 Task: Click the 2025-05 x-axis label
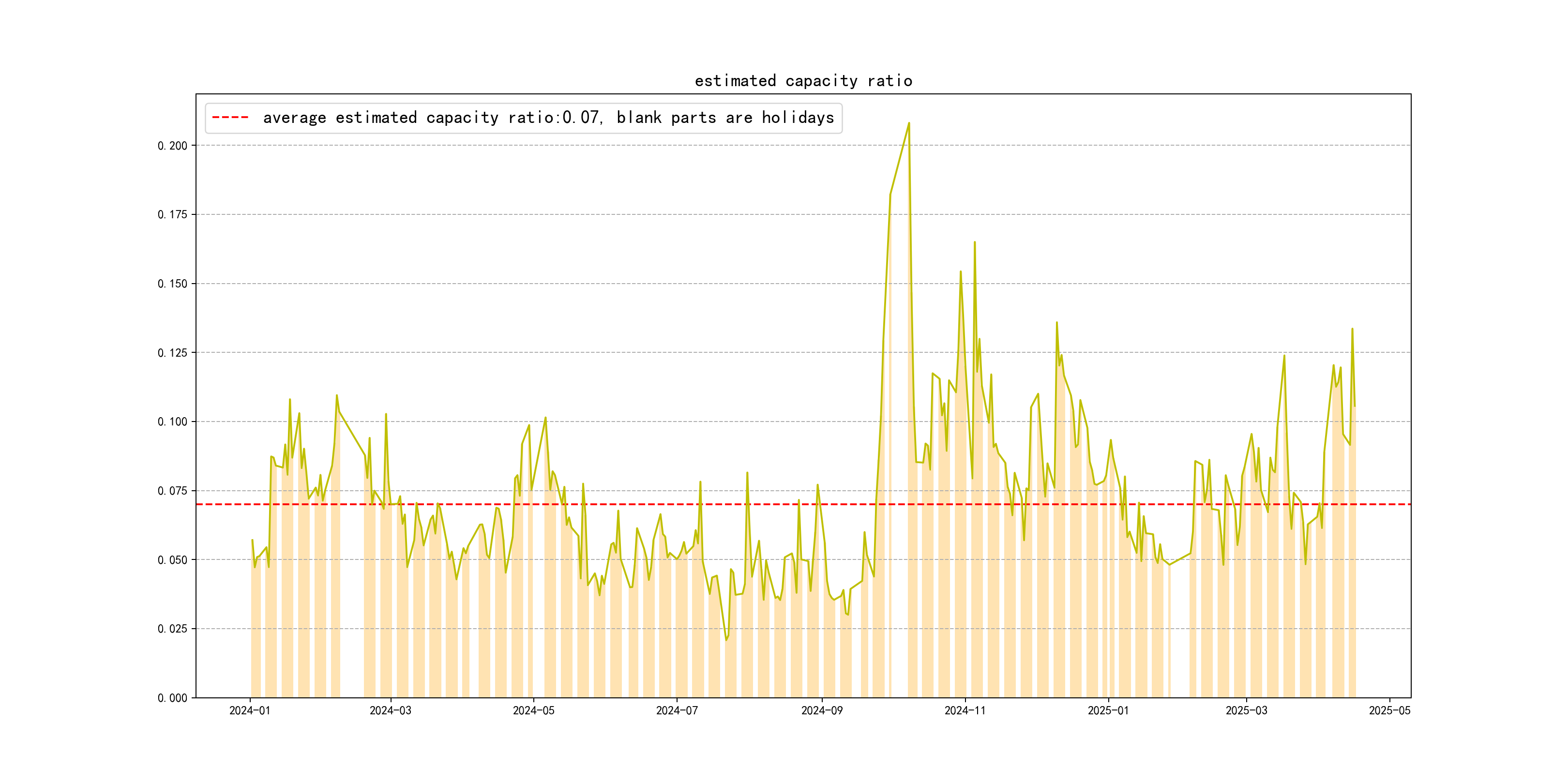1389,710
